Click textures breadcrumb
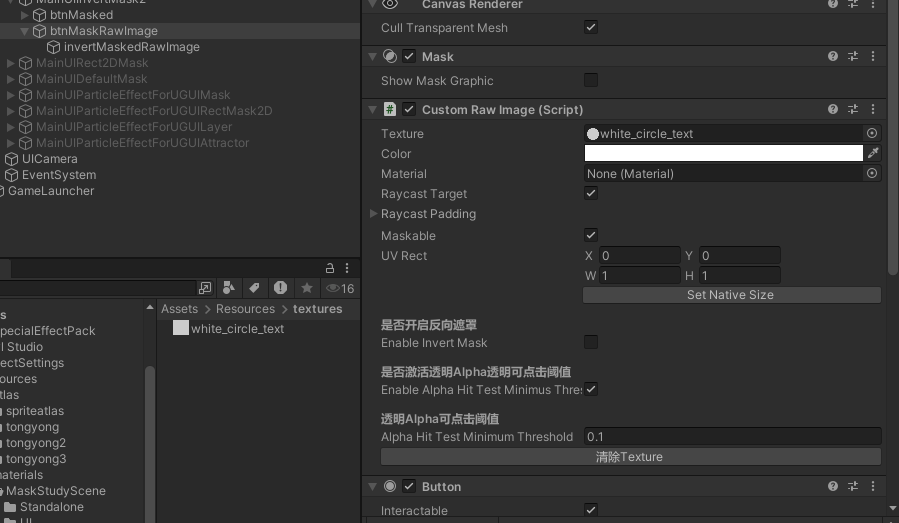Viewport: 899px width, 523px height. [x=318, y=309]
